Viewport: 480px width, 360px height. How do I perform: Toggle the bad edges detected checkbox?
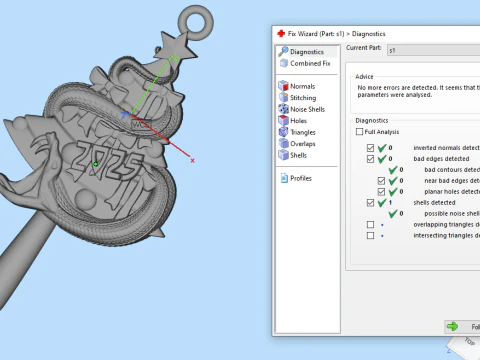pos(370,159)
